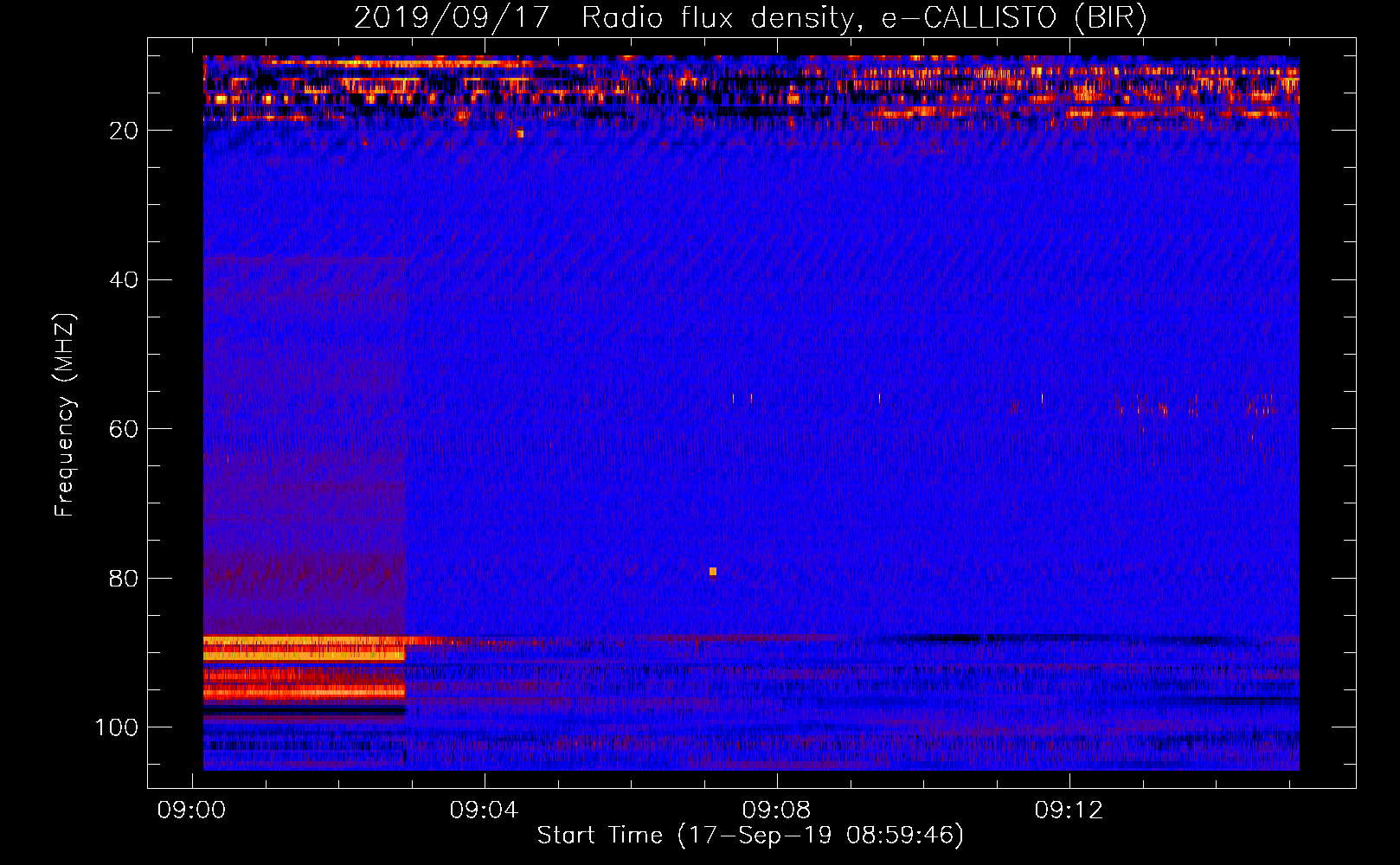Click the 20 MHz frequency tick label

[124, 131]
